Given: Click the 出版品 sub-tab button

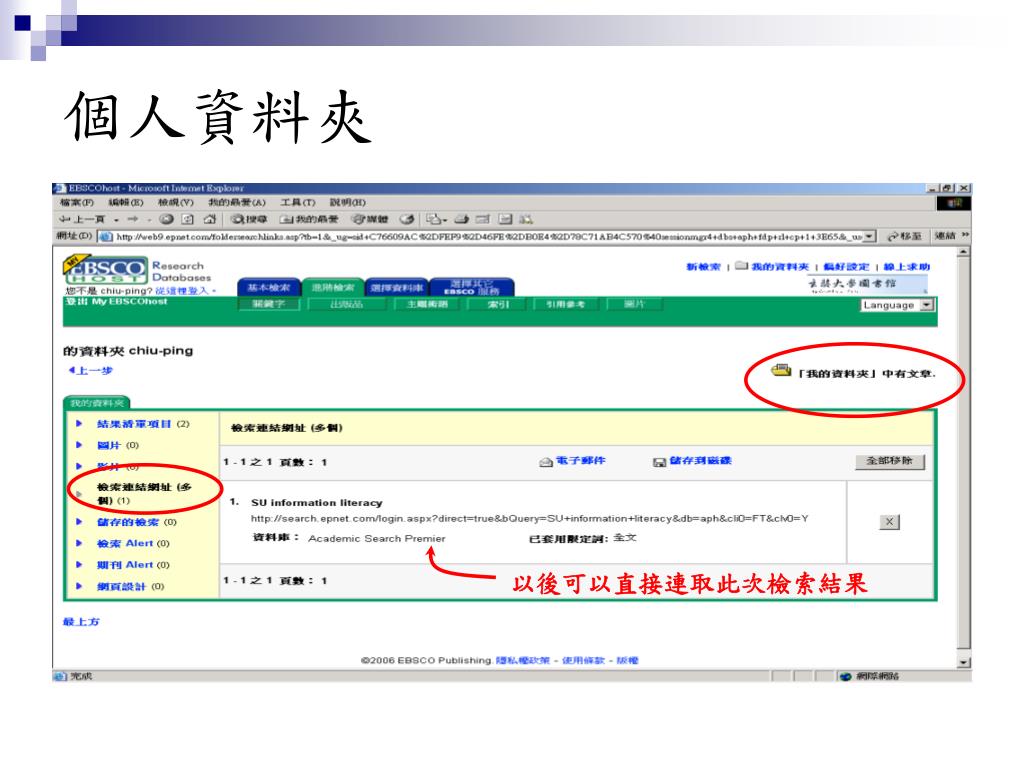Looking at the screenshot, I should point(347,304).
